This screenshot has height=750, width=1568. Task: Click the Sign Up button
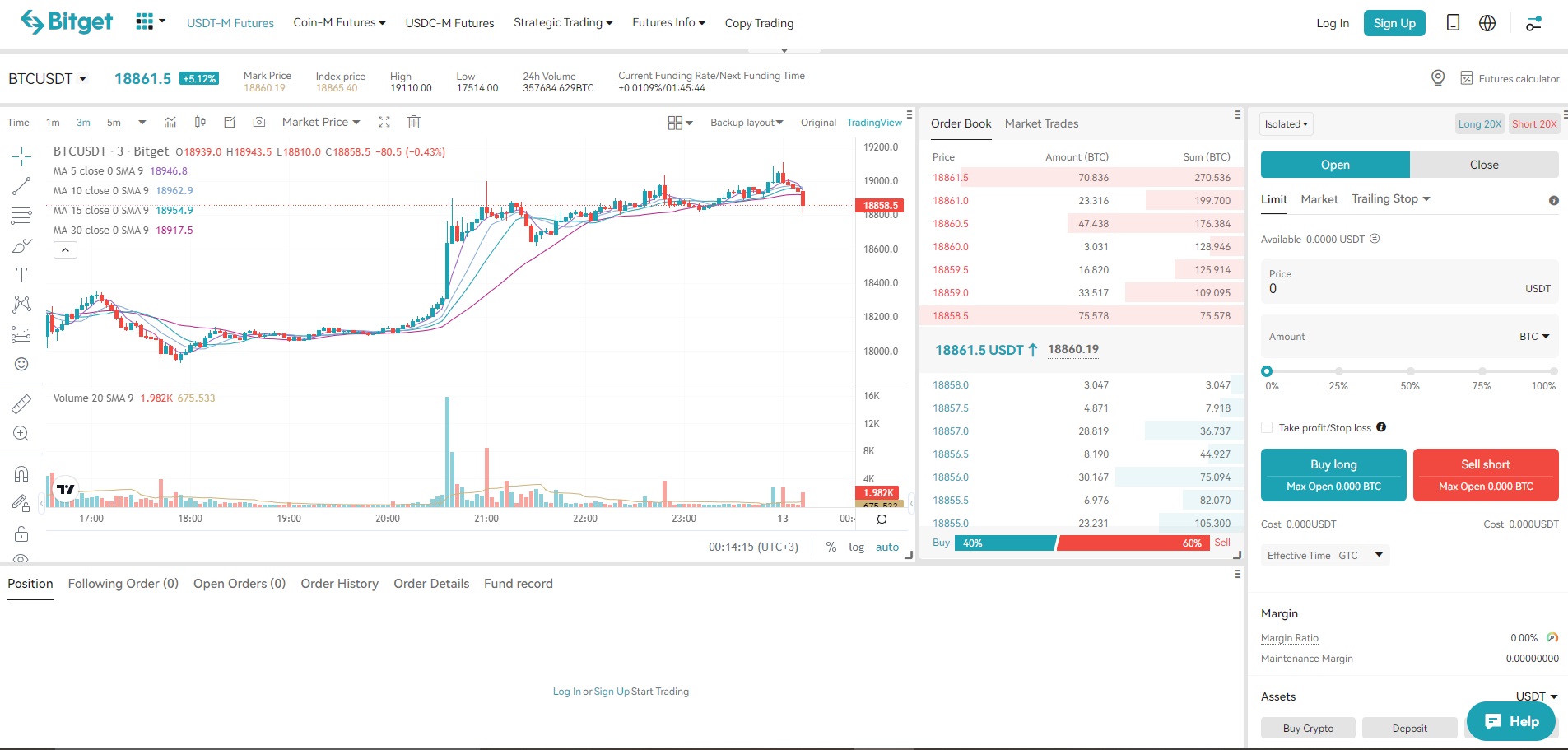(1394, 23)
